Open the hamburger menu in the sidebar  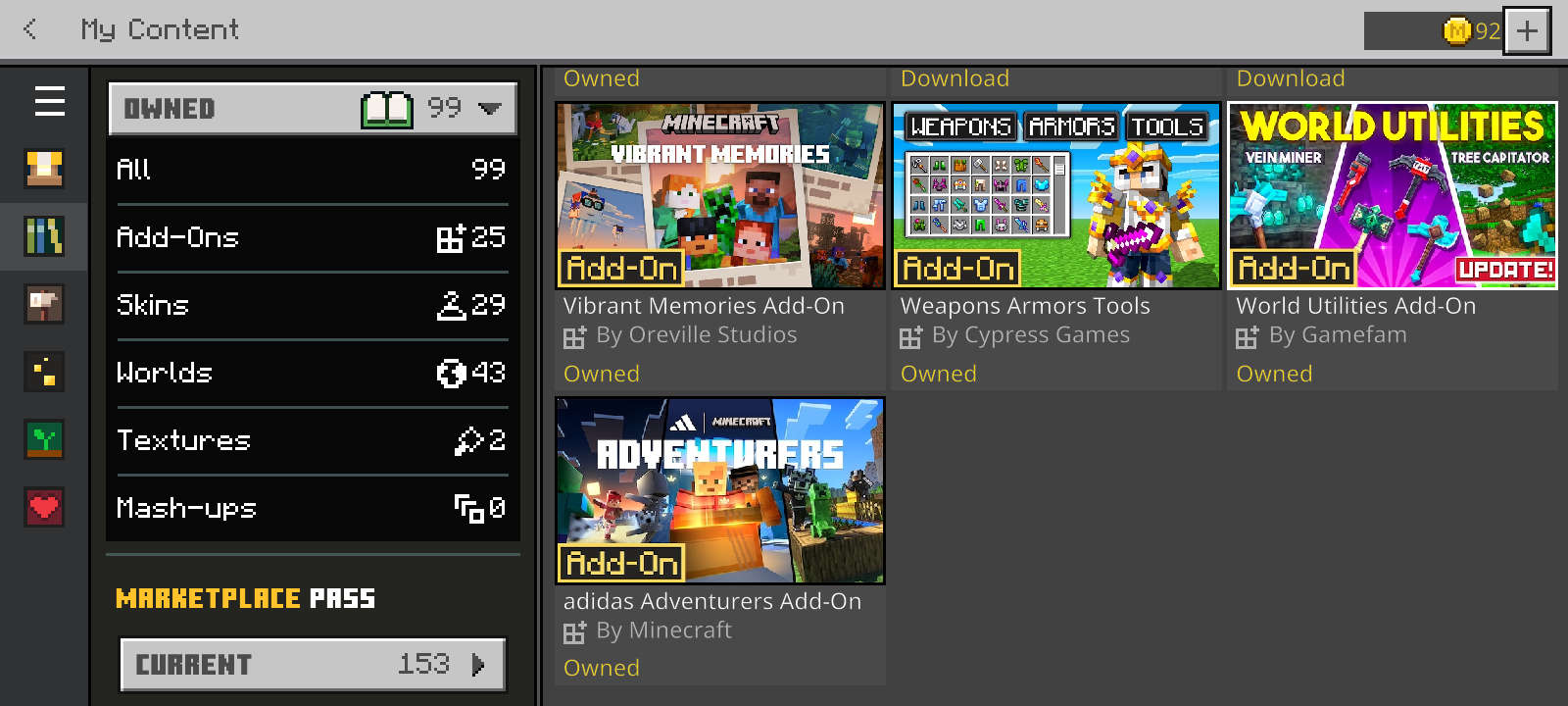(x=49, y=101)
